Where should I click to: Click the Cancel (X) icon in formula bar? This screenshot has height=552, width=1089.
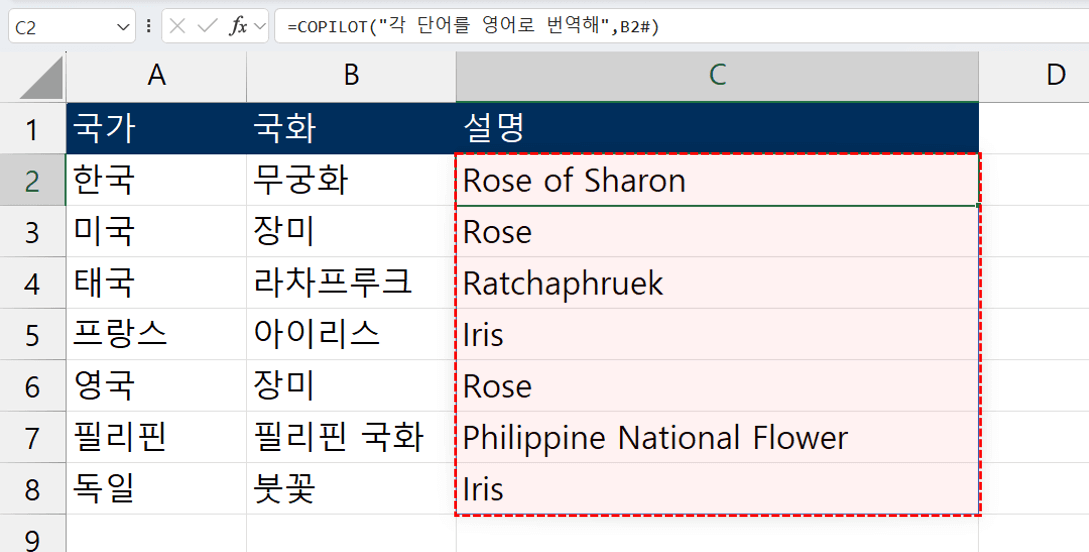[178, 27]
